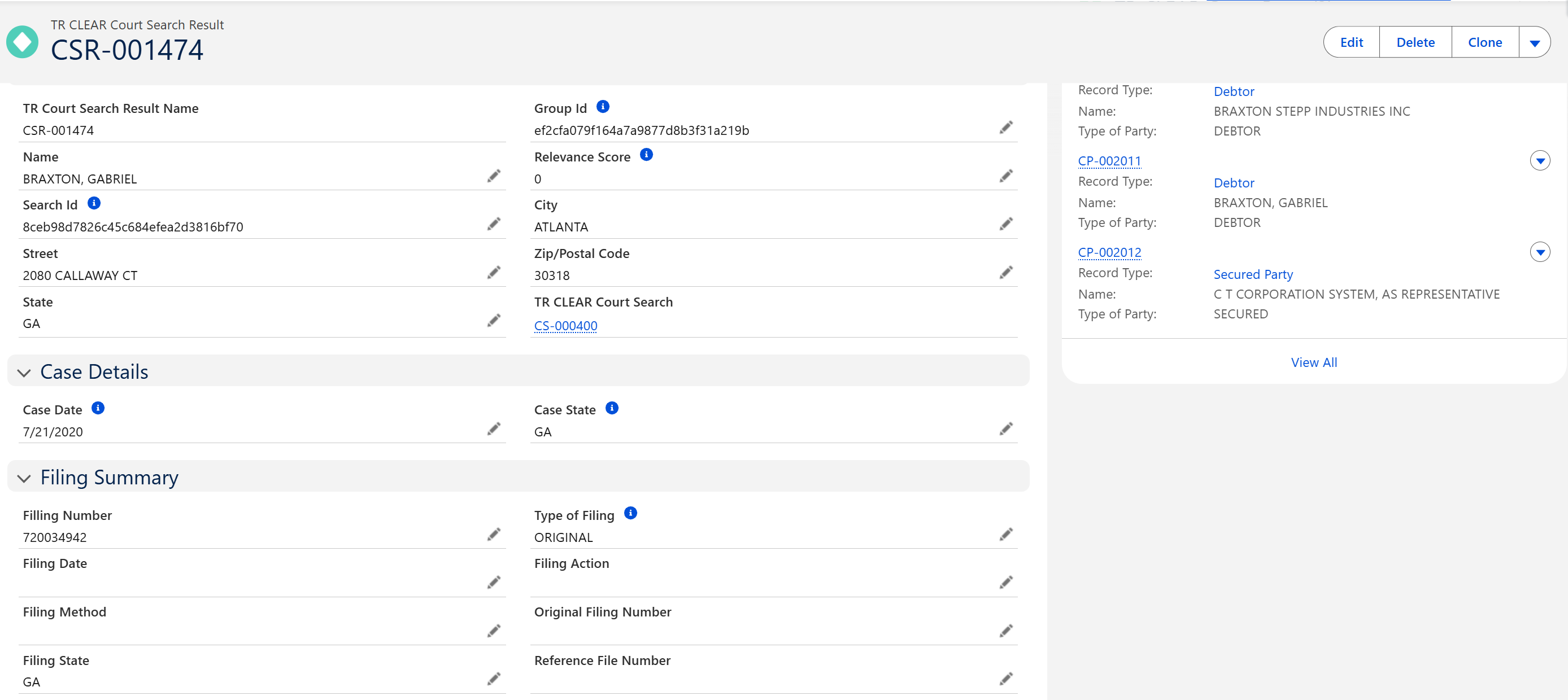This screenshot has width=1568, height=700.
Task: Edit Case State with pencil icon
Action: point(1005,429)
